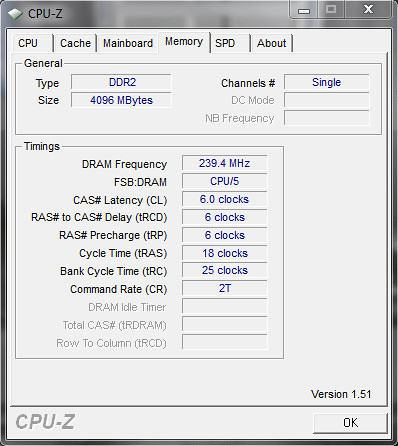Go to the Mainboard tab
The width and height of the screenshot is (398, 446).
click(x=128, y=43)
